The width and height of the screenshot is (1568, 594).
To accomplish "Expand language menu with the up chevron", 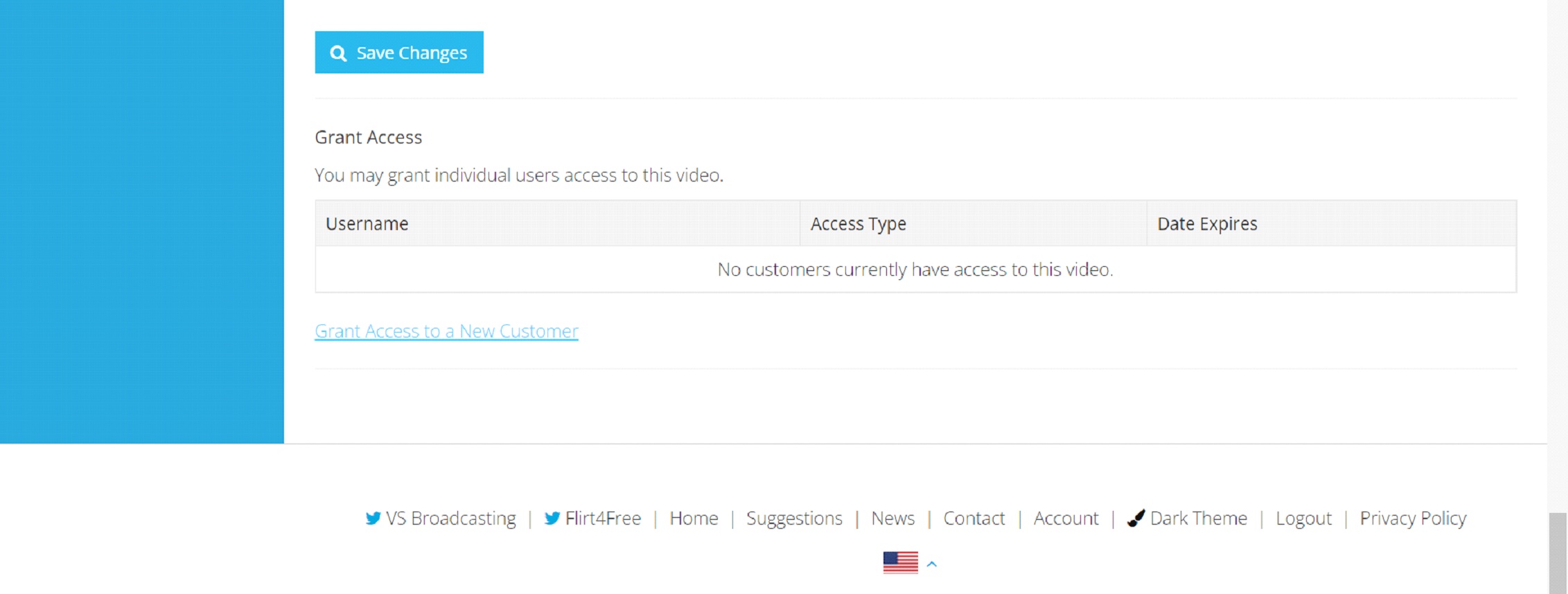I will coord(932,564).
